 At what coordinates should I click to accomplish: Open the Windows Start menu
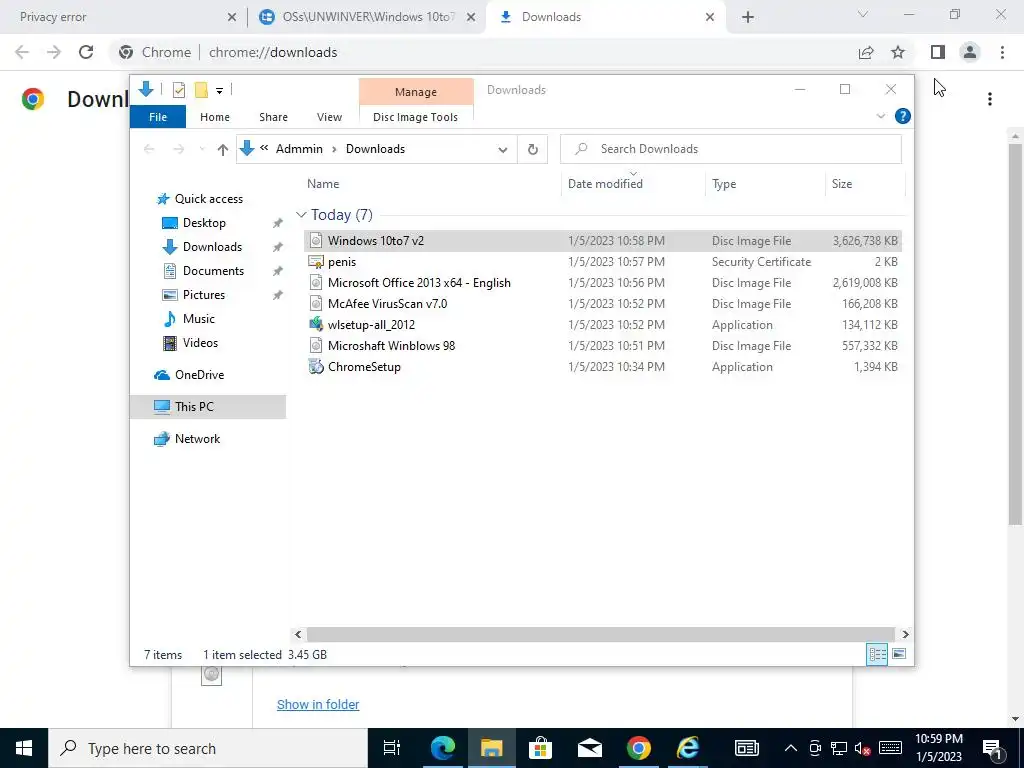tap(24, 748)
